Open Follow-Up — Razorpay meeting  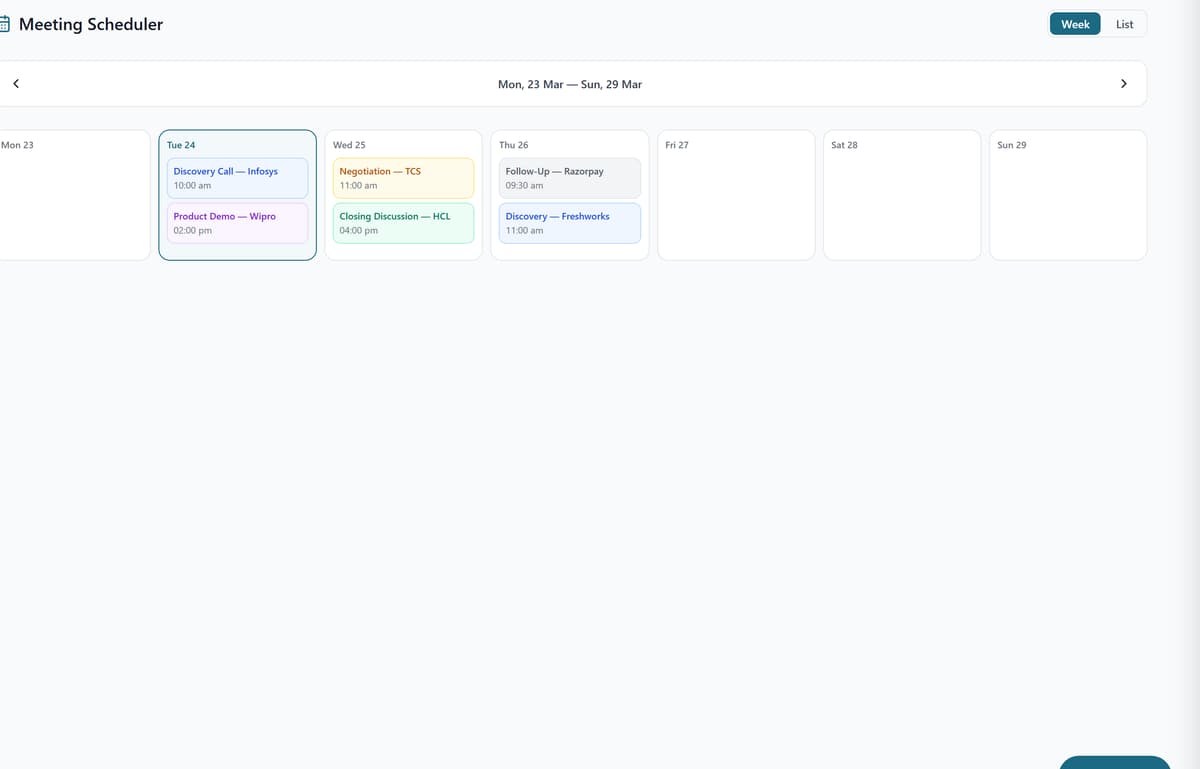tap(570, 178)
